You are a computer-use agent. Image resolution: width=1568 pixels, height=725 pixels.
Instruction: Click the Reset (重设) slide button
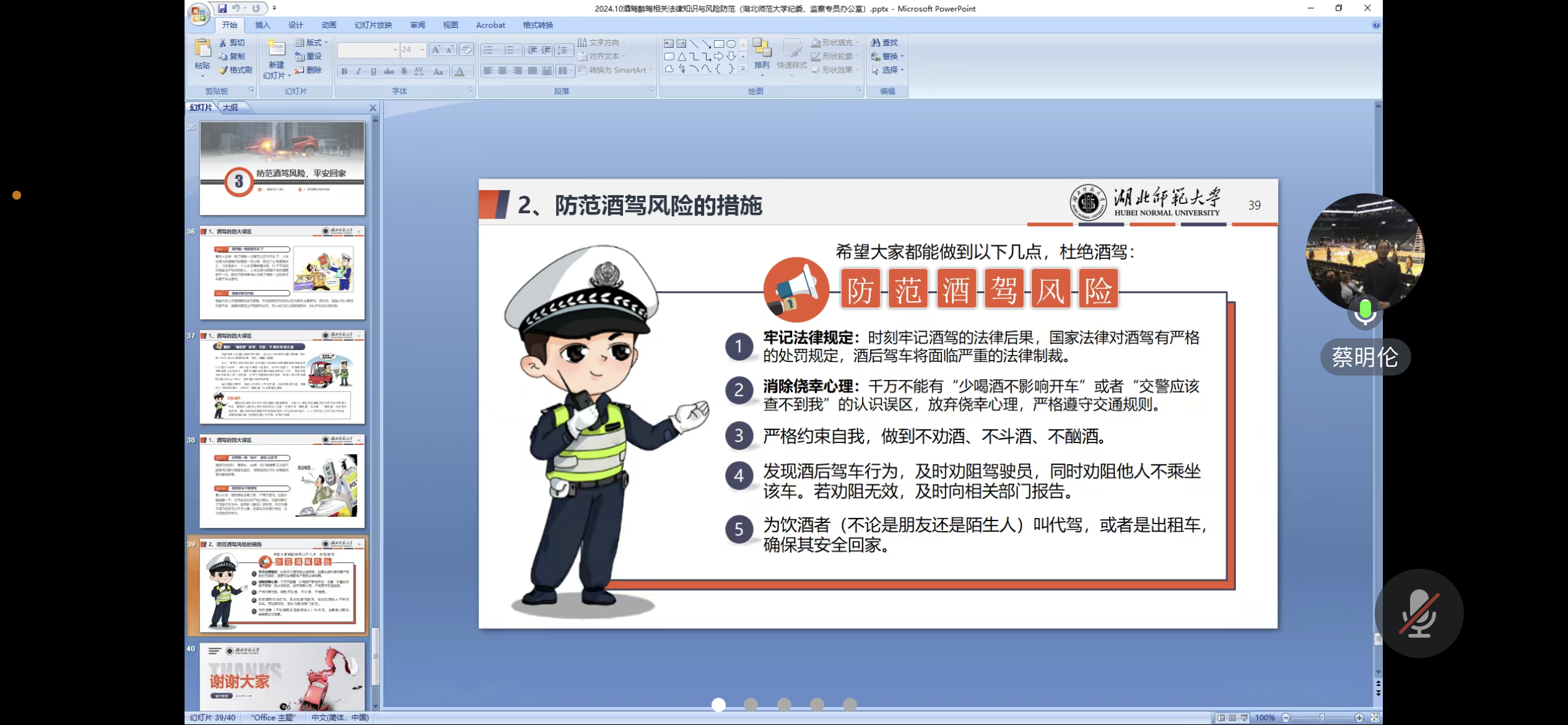click(308, 56)
